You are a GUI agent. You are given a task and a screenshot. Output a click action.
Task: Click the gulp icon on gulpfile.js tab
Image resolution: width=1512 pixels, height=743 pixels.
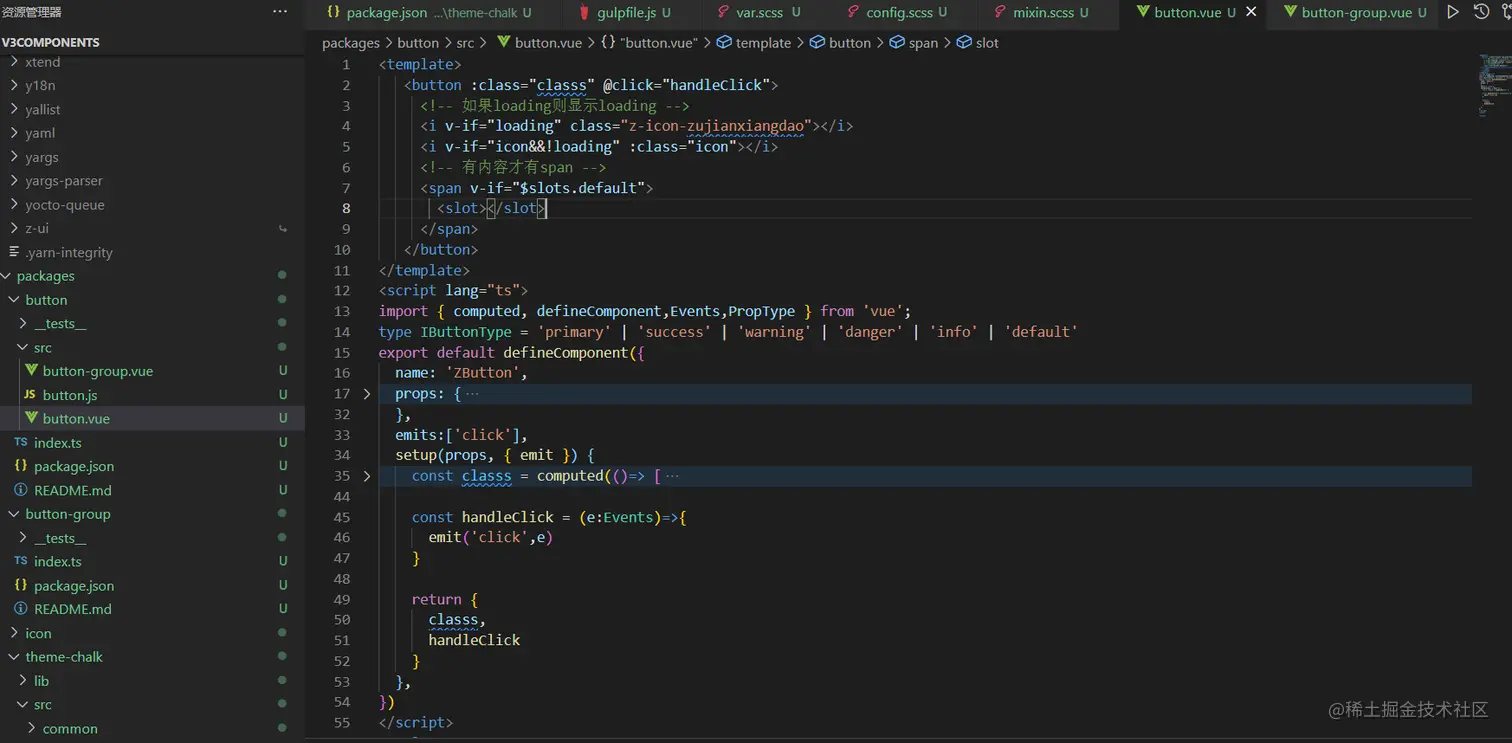pyautogui.click(x=584, y=12)
